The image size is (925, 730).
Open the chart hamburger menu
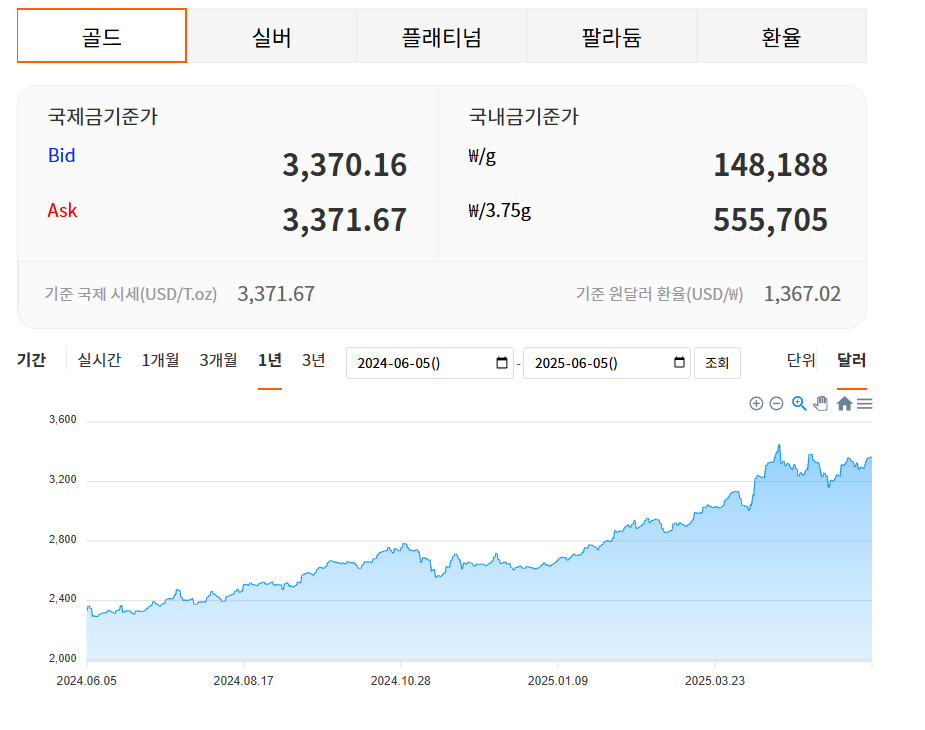[865, 404]
